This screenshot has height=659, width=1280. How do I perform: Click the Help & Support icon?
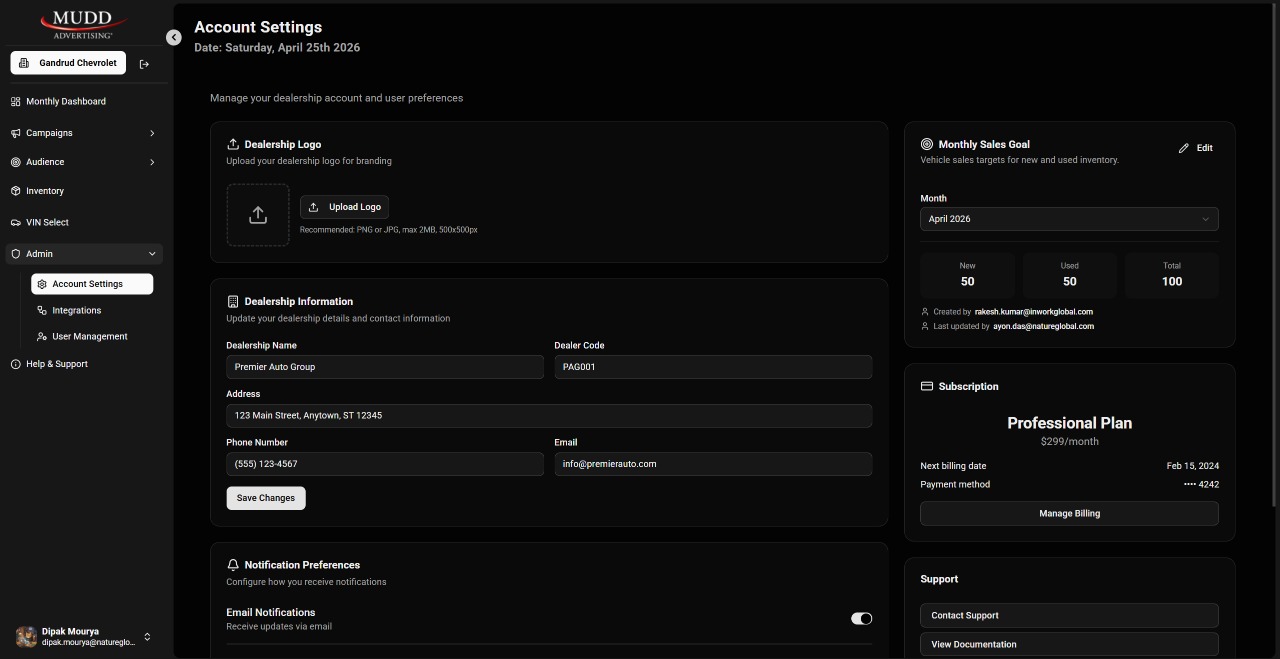pyautogui.click(x=14, y=364)
